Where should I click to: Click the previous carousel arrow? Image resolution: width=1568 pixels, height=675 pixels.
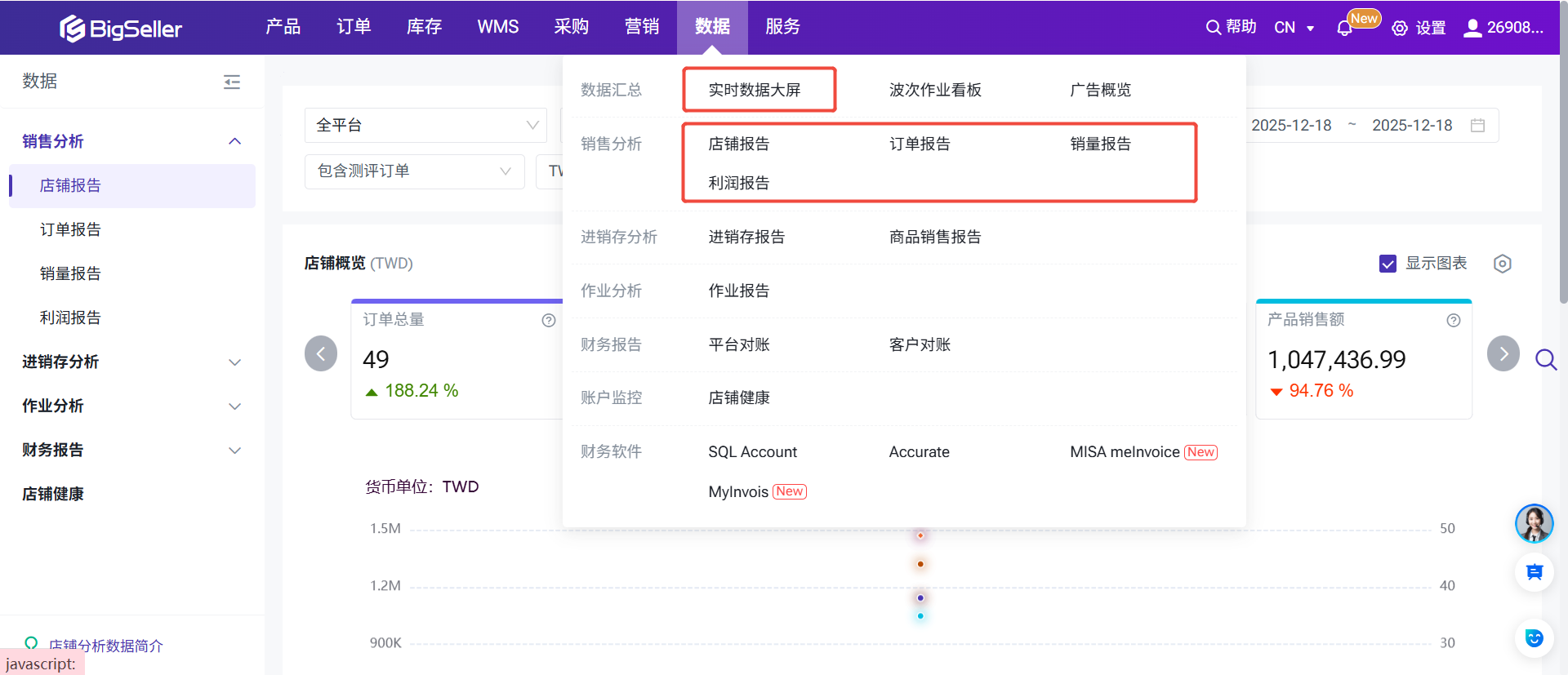(x=321, y=354)
